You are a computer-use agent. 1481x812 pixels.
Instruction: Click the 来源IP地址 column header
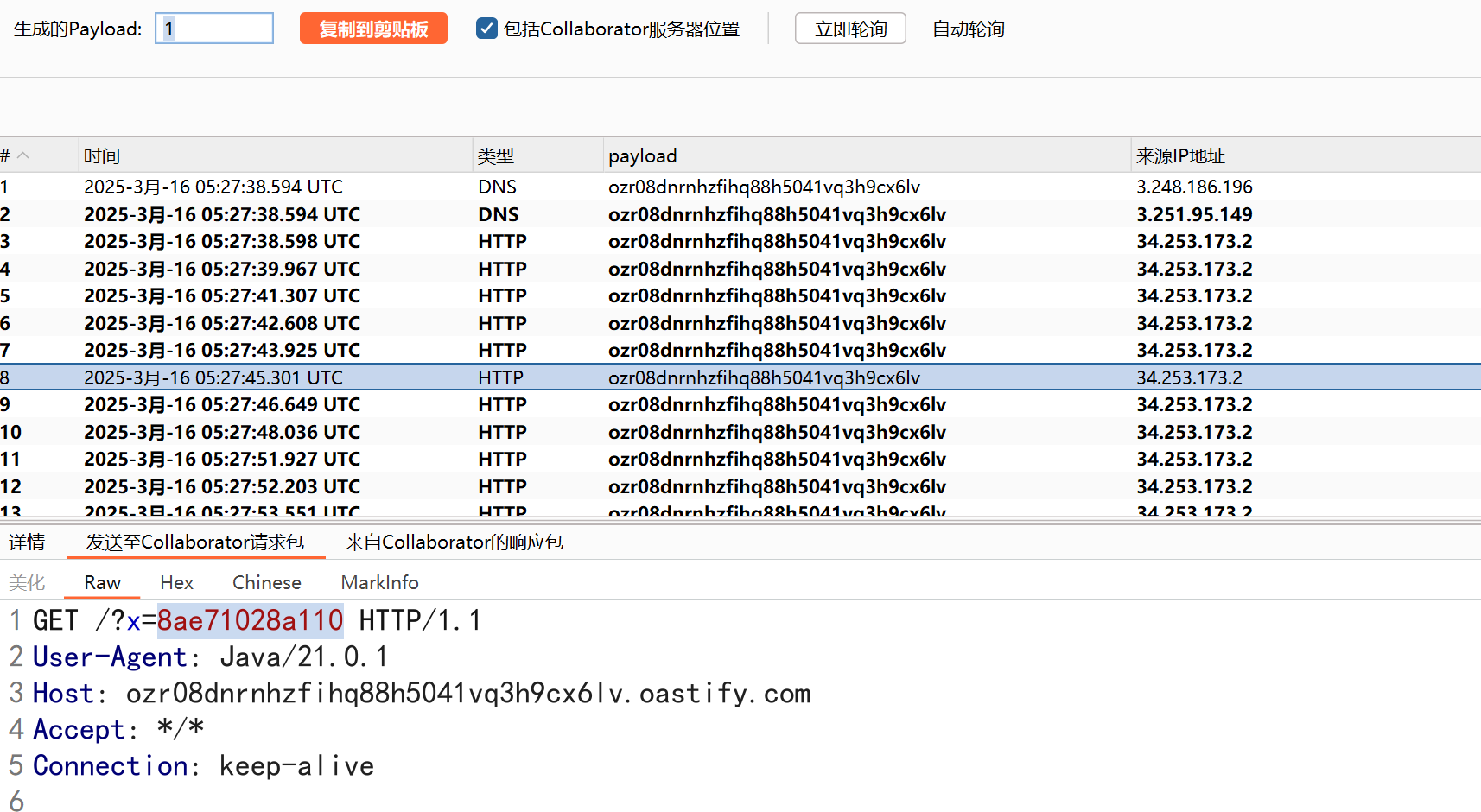click(1180, 156)
